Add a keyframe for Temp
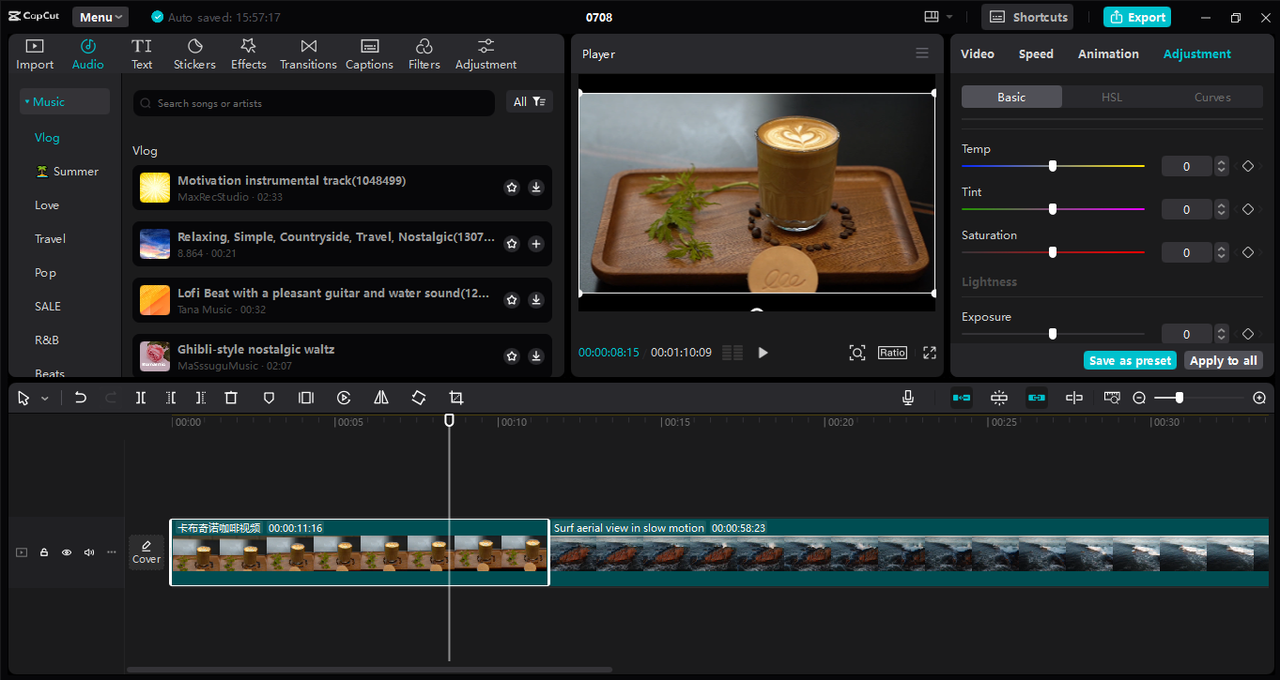 coord(1248,167)
